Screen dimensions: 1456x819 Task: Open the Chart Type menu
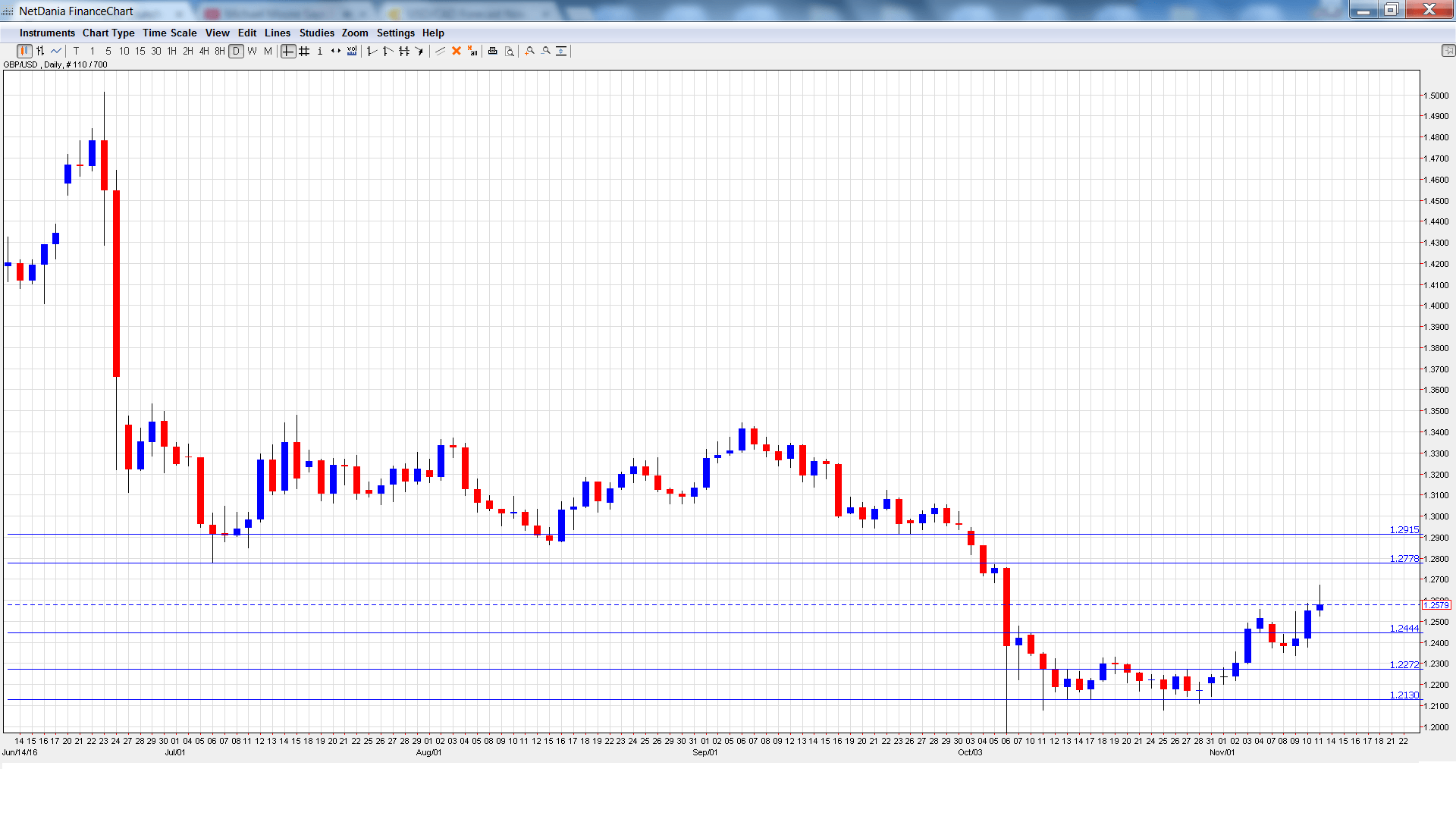pos(108,33)
